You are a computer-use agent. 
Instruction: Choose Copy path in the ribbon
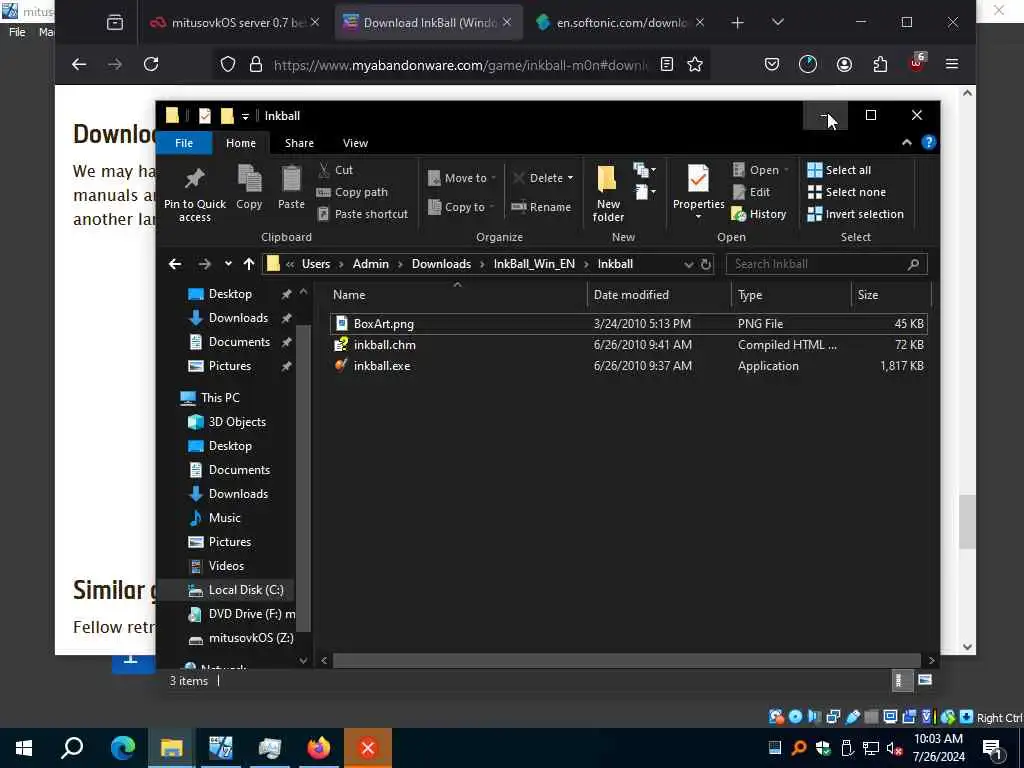[353, 192]
